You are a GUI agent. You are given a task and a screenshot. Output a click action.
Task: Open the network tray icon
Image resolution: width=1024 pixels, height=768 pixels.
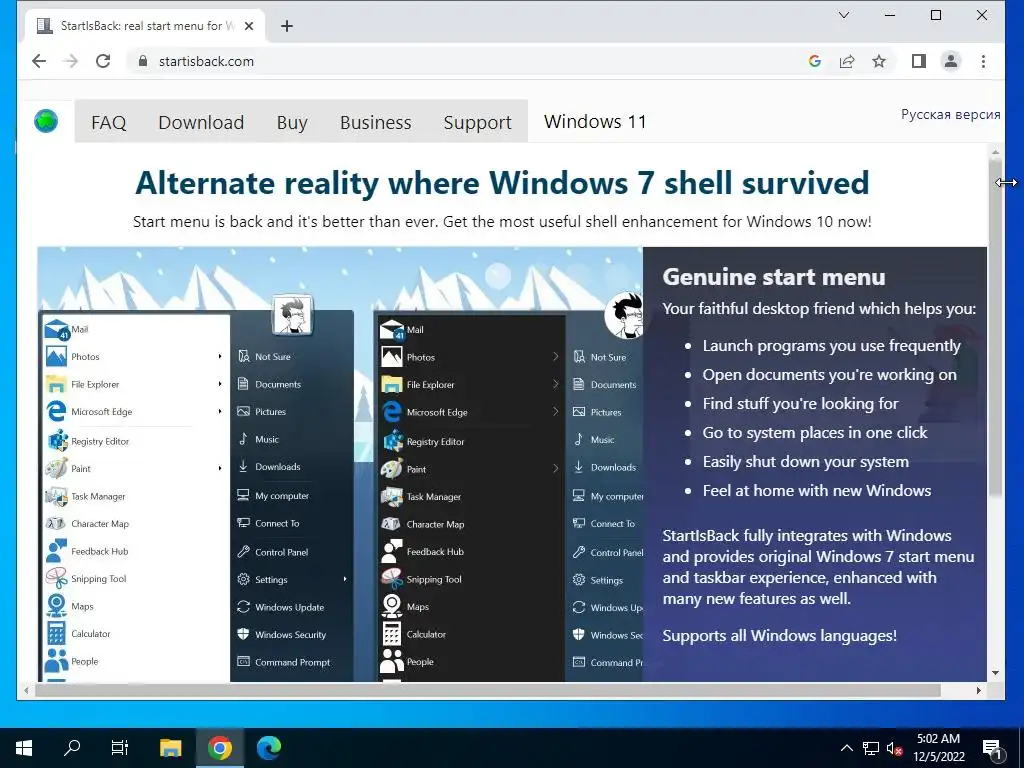871,748
